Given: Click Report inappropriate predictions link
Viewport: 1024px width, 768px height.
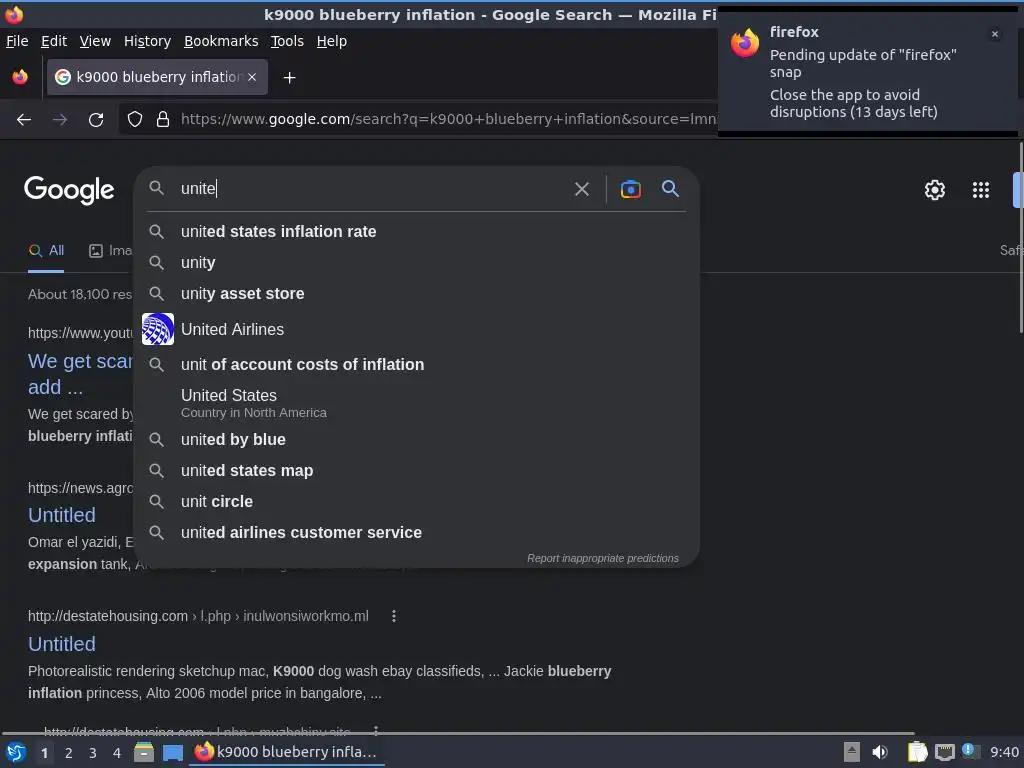Looking at the screenshot, I should pyautogui.click(x=603, y=558).
